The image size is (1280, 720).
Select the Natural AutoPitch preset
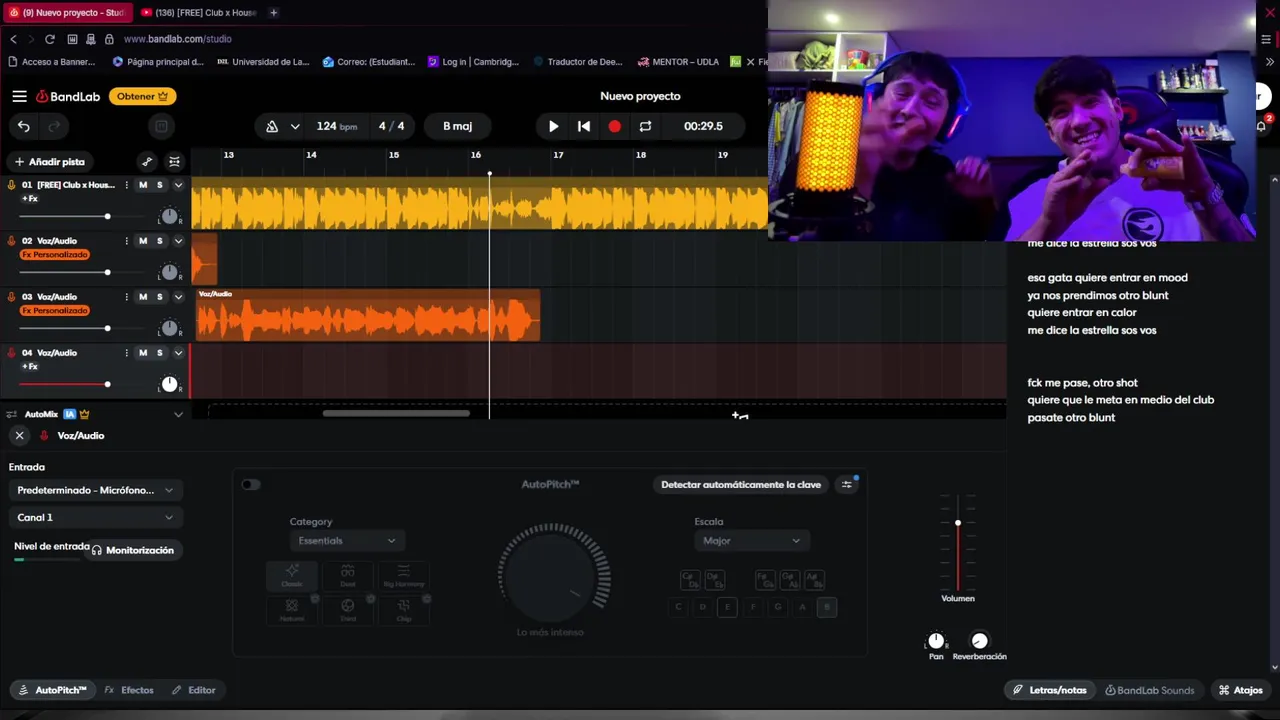pyautogui.click(x=292, y=610)
